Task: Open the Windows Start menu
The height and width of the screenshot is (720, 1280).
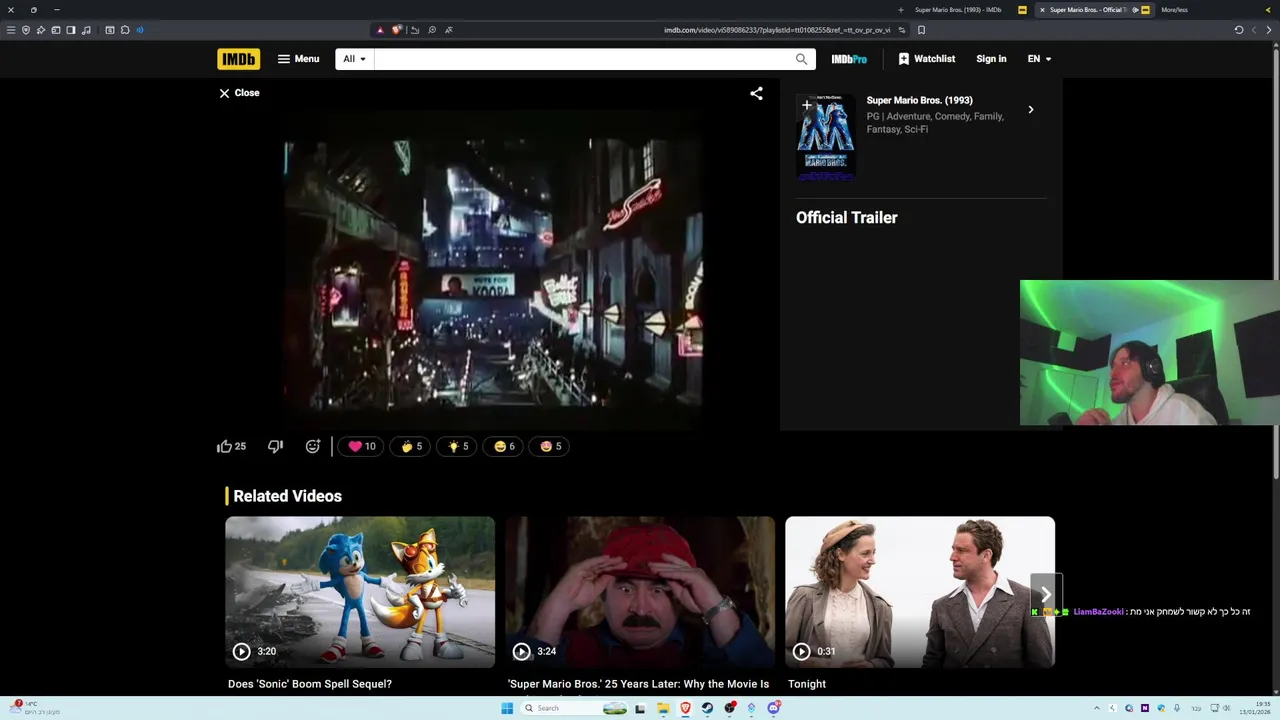Action: coord(507,708)
